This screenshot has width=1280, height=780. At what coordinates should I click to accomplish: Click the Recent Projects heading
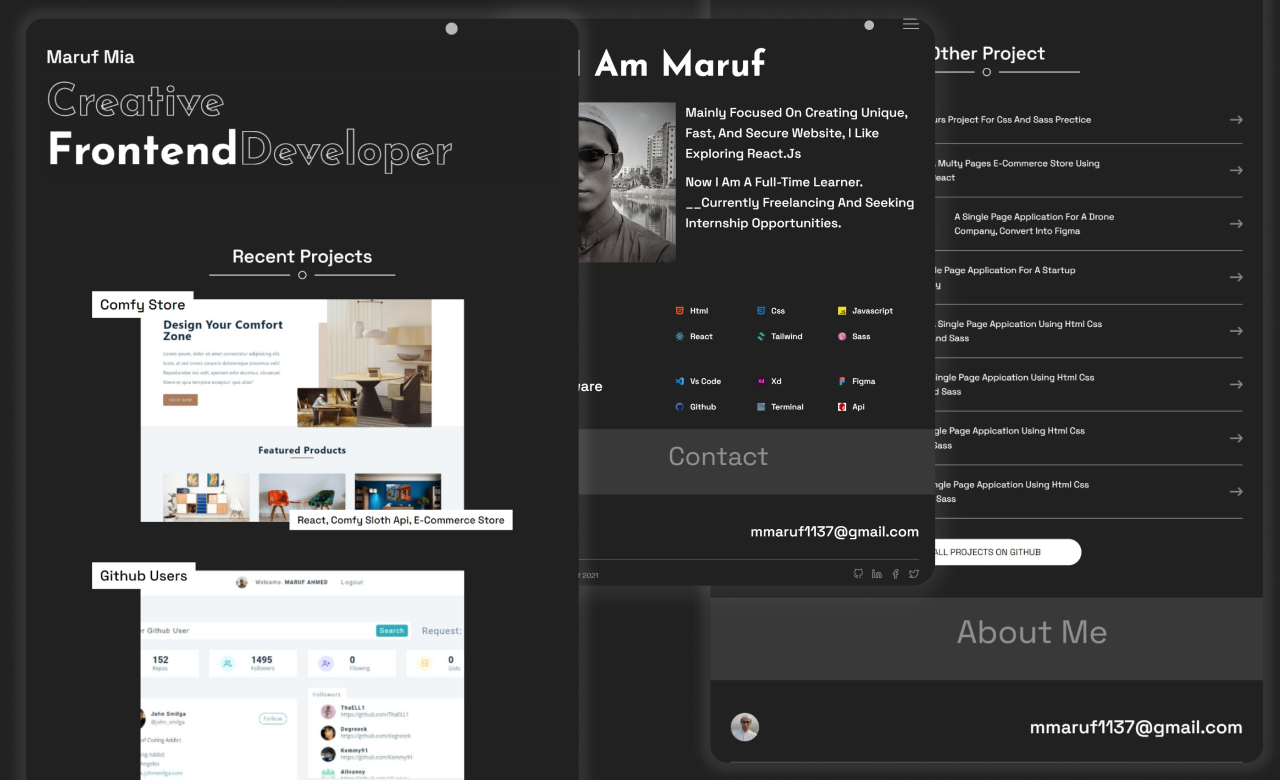(x=302, y=257)
